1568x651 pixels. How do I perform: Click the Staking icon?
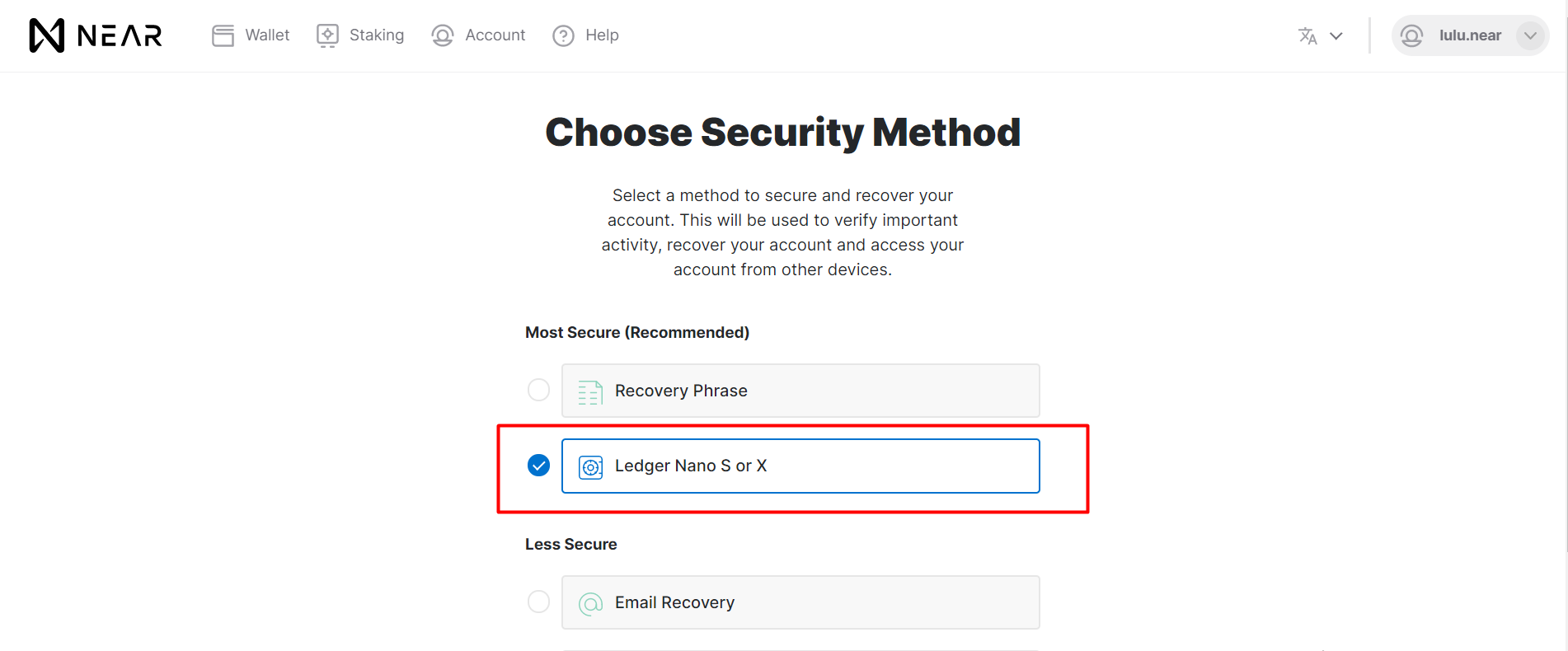pos(326,35)
